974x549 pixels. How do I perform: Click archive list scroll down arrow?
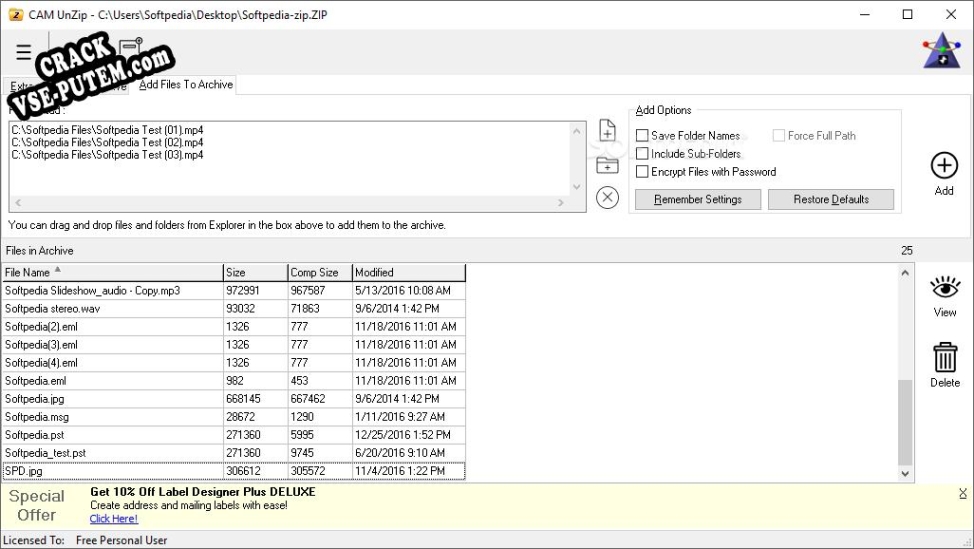click(x=905, y=473)
